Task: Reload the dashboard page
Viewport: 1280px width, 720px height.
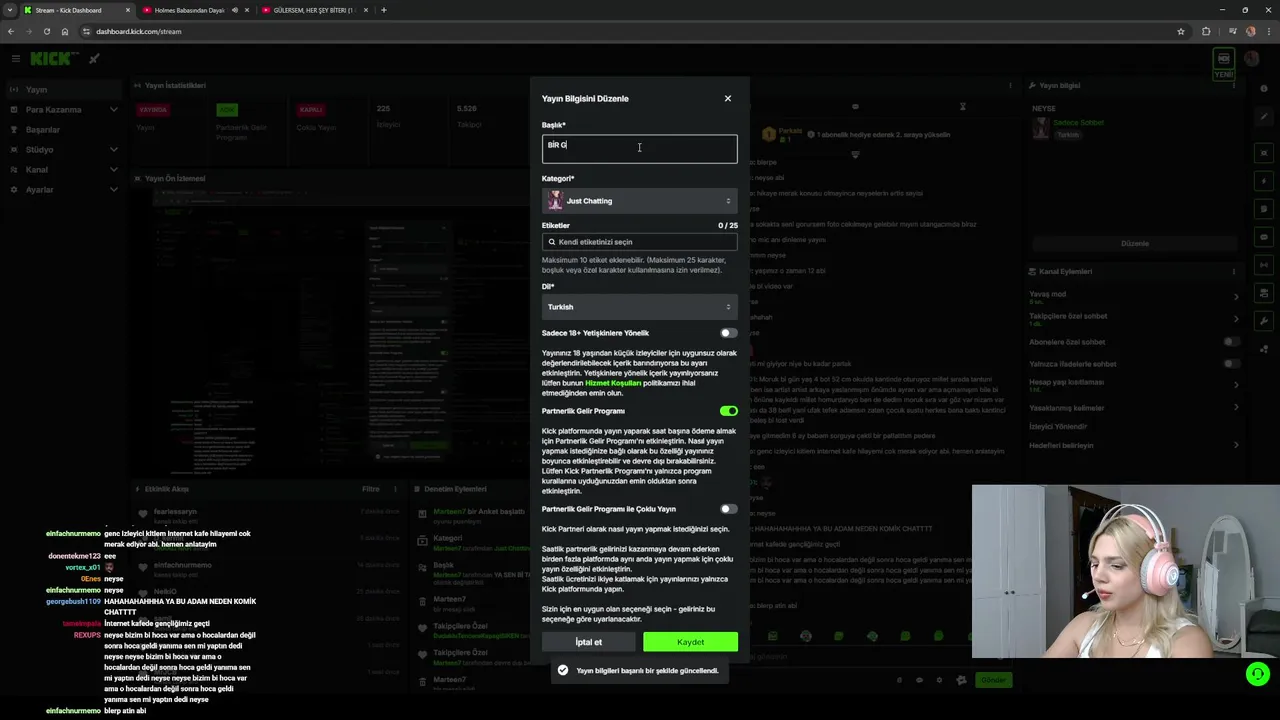Action: pos(47,31)
